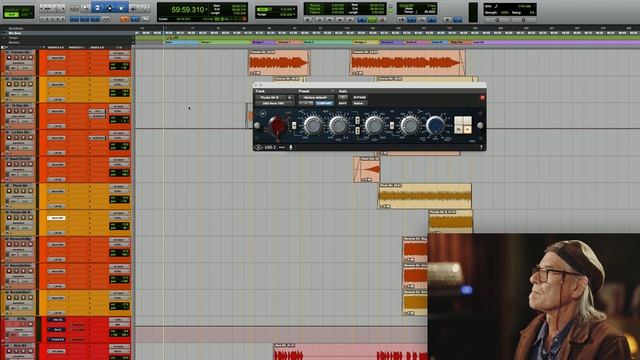Click the Hi Plon Gtr track's first send

tap(97, 111)
